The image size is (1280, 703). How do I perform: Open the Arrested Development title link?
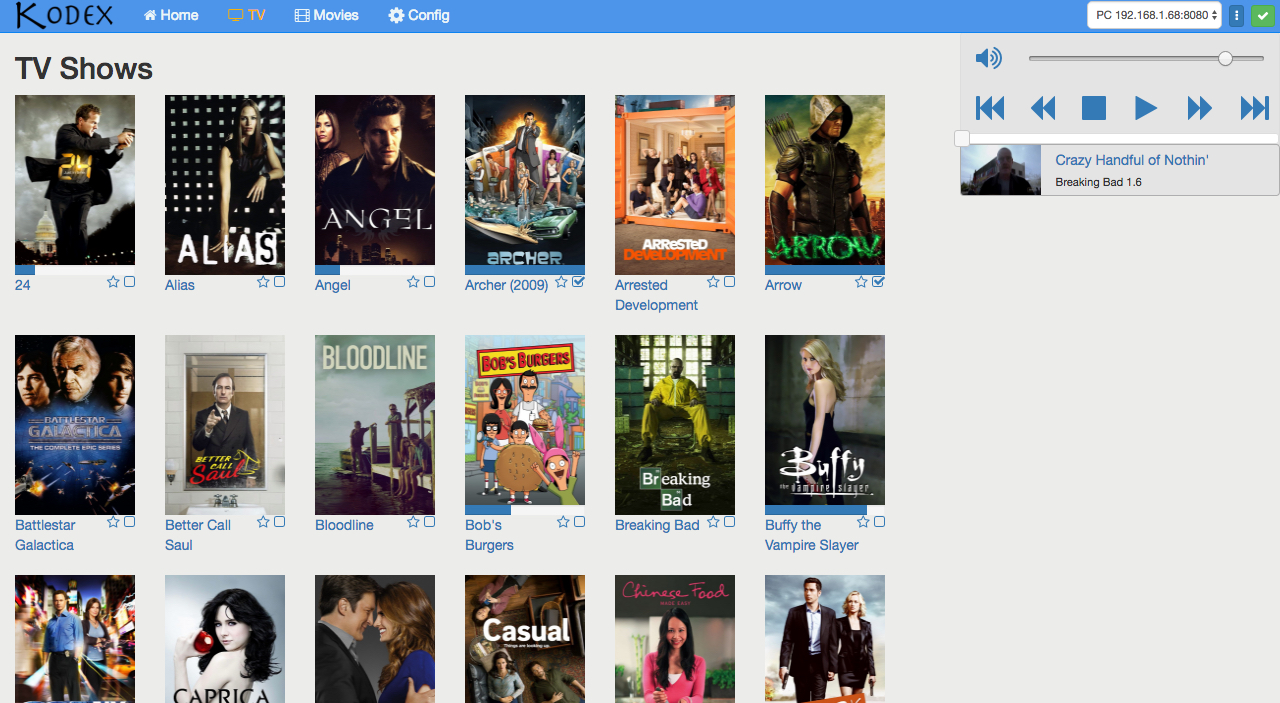[656, 295]
